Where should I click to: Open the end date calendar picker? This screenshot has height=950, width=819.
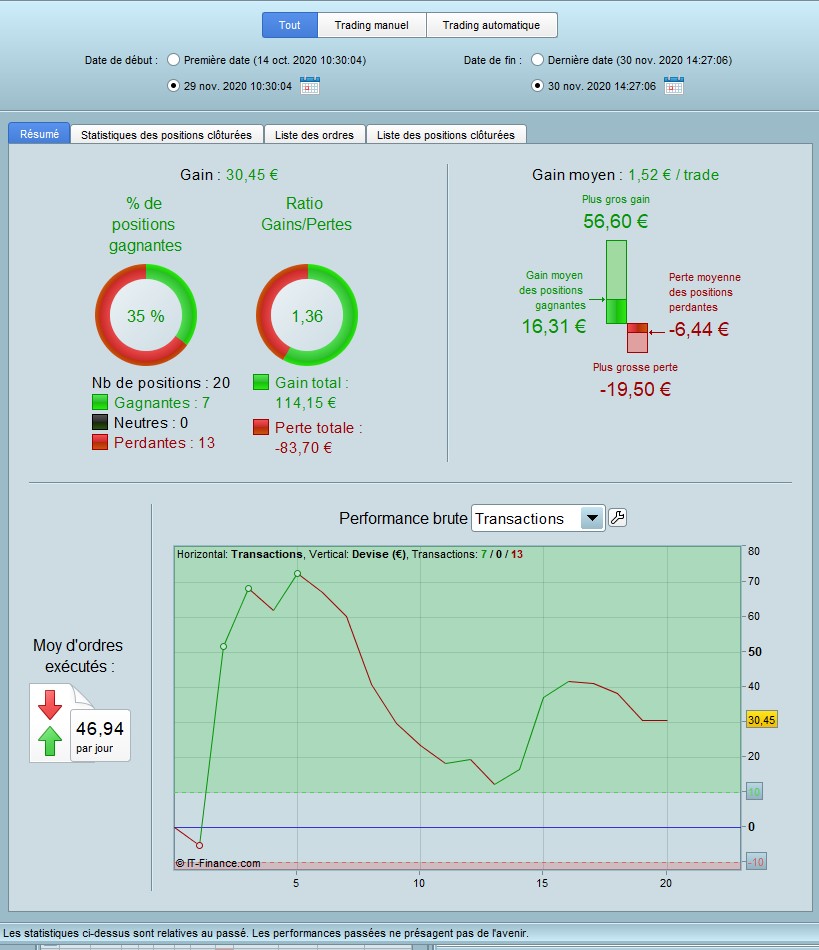[x=674, y=85]
